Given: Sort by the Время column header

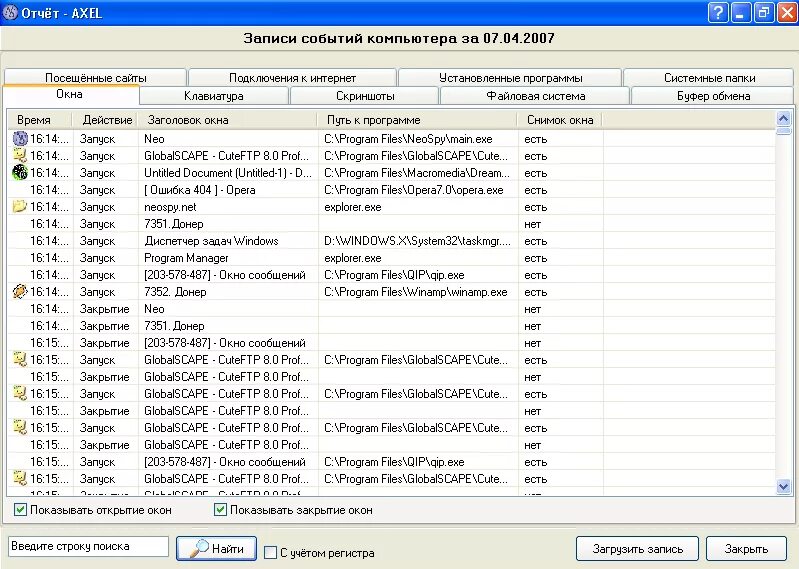Looking at the screenshot, I should click(41, 120).
